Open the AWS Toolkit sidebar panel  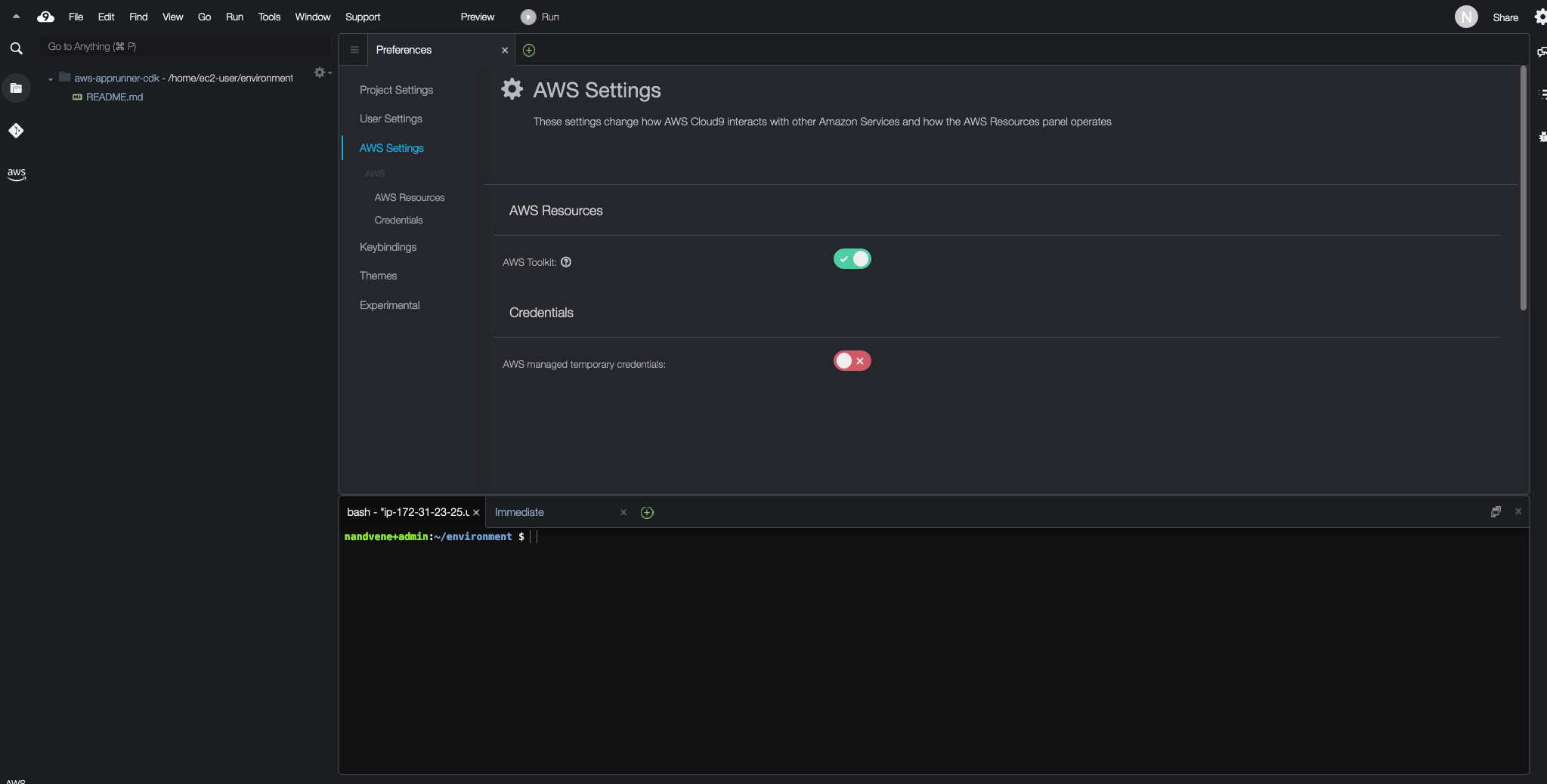(16, 174)
